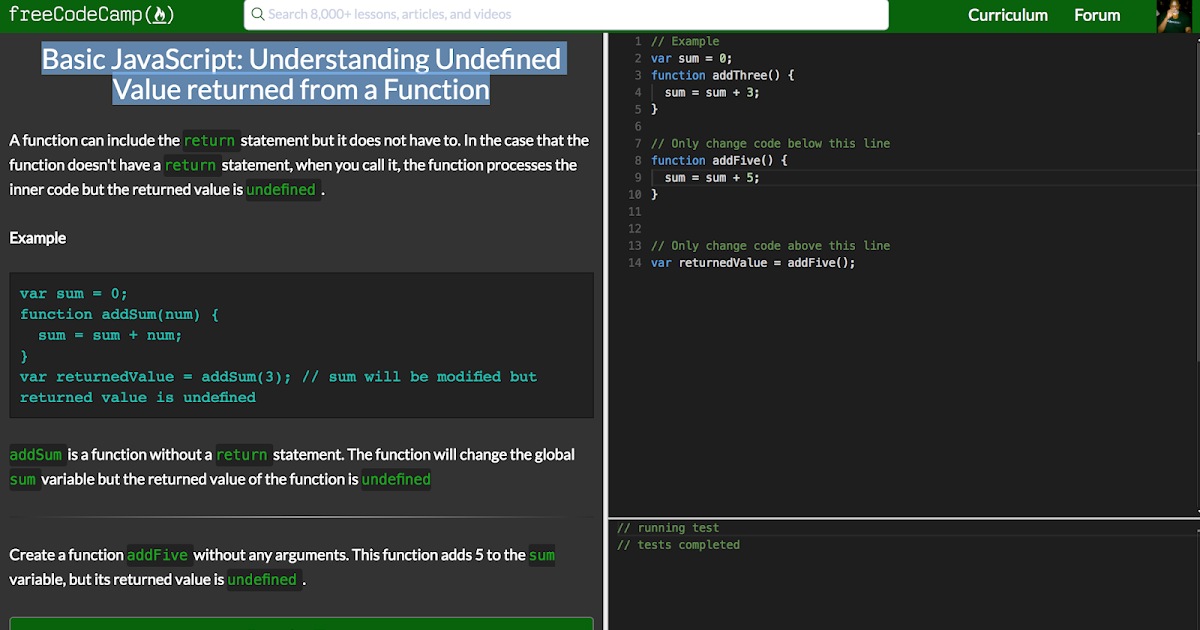Click the addSum example code block

(301, 345)
